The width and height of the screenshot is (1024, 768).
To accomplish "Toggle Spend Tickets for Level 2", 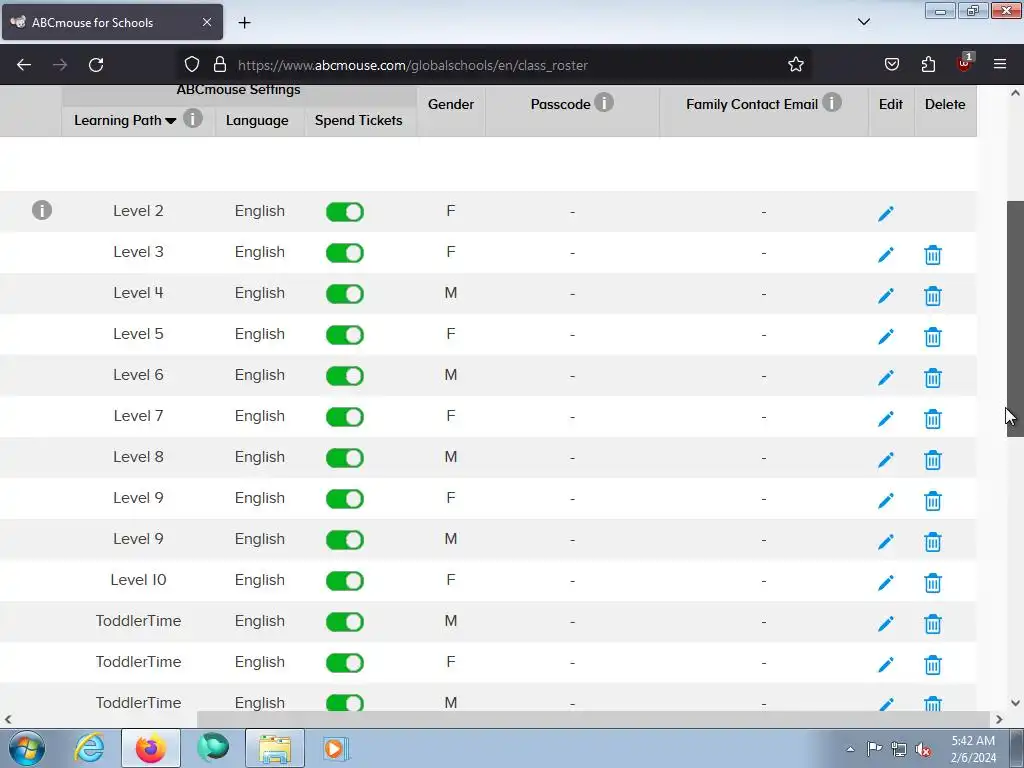I will click(x=345, y=212).
